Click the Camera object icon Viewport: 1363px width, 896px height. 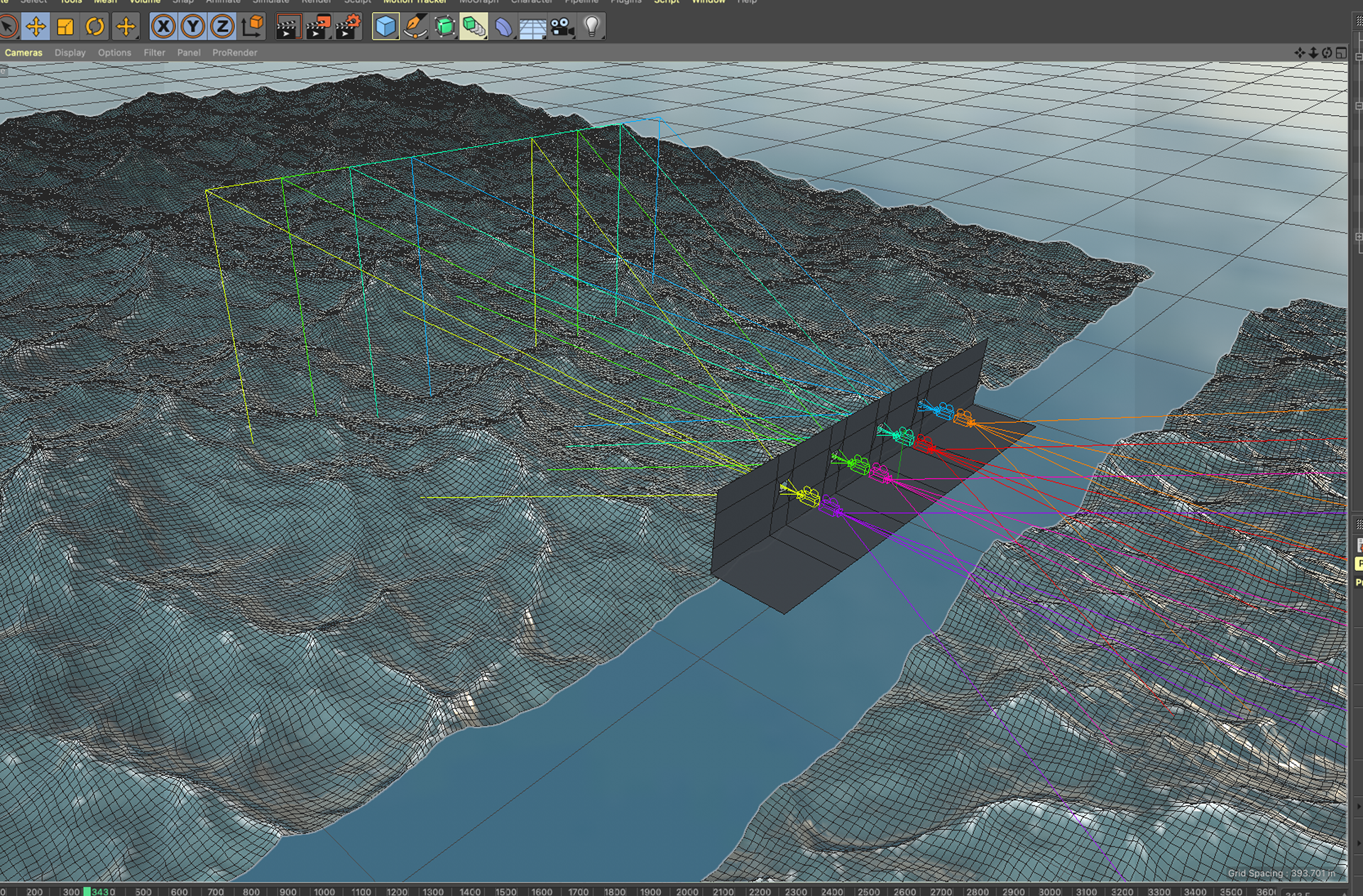point(562,27)
